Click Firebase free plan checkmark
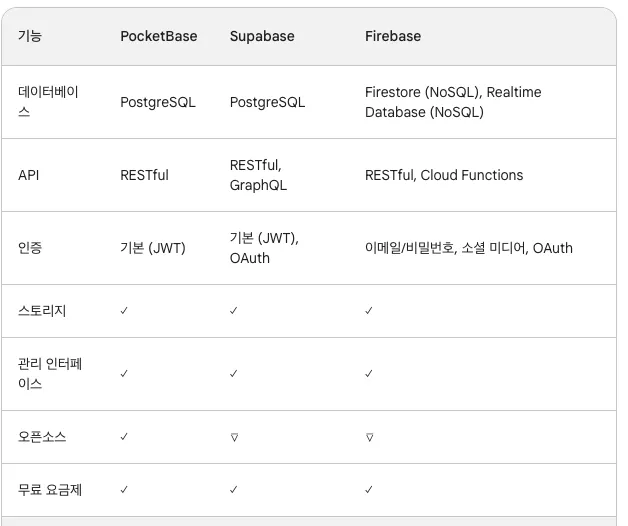This screenshot has height=526, width=628. click(x=369, y=489)
